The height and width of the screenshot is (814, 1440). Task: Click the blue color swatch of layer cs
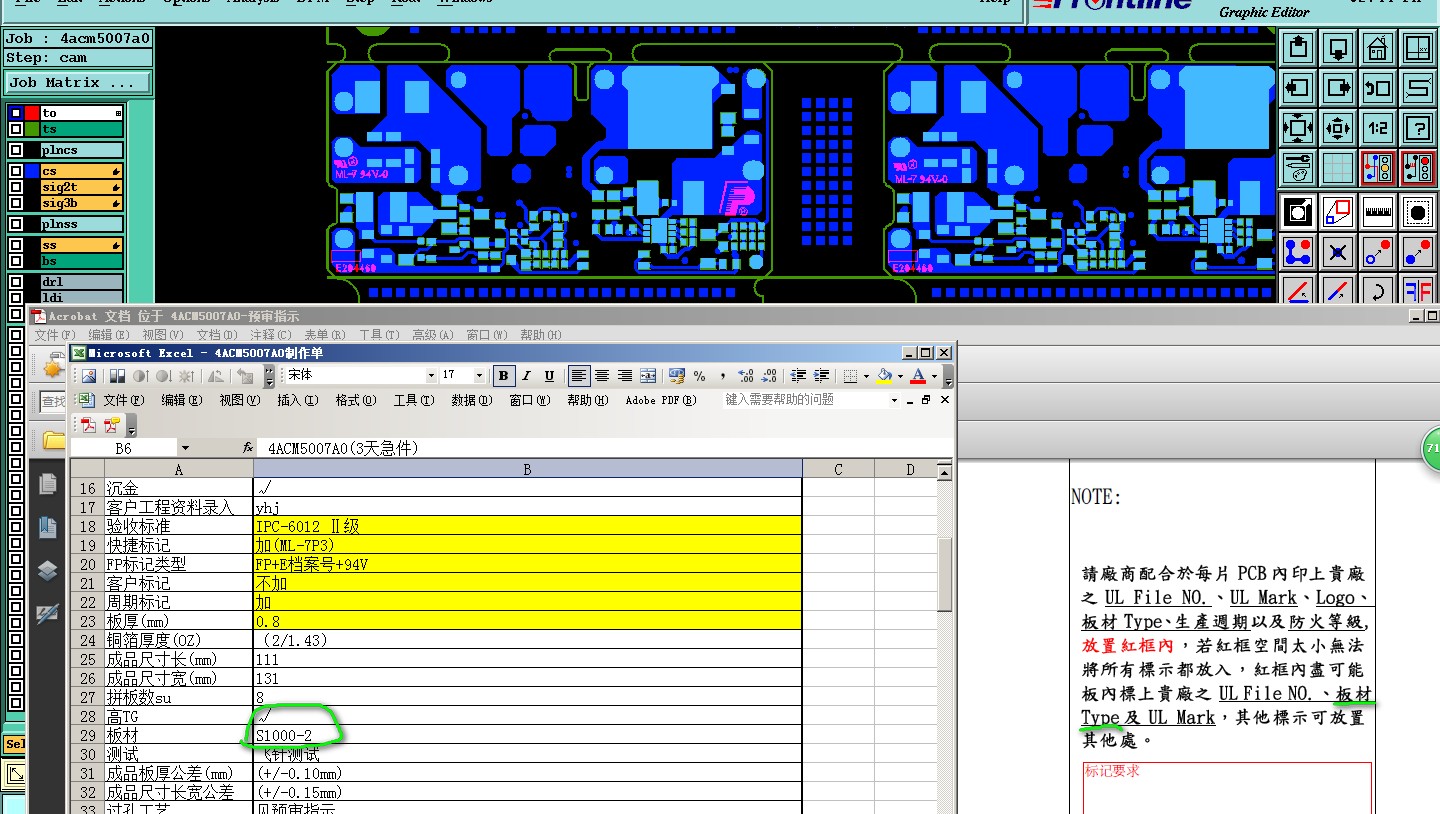tap(32, 171)
